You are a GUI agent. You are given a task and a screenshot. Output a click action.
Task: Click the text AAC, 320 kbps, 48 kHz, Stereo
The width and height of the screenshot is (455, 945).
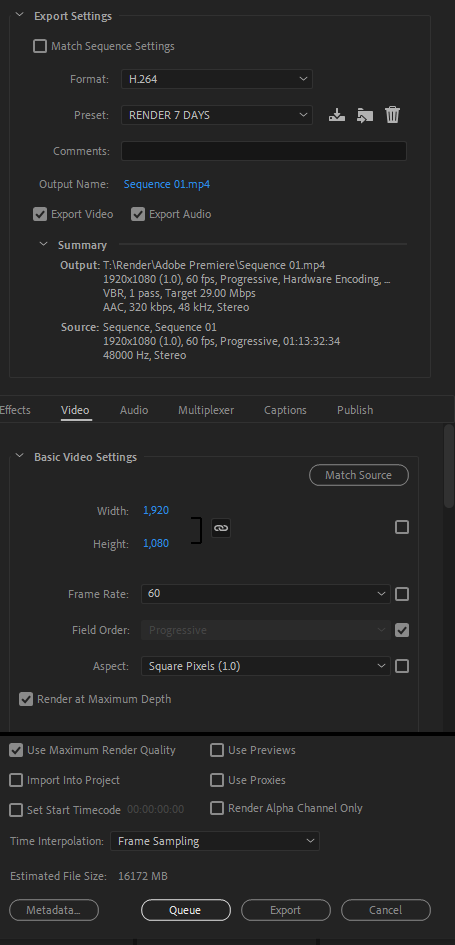tap(176, 307)
